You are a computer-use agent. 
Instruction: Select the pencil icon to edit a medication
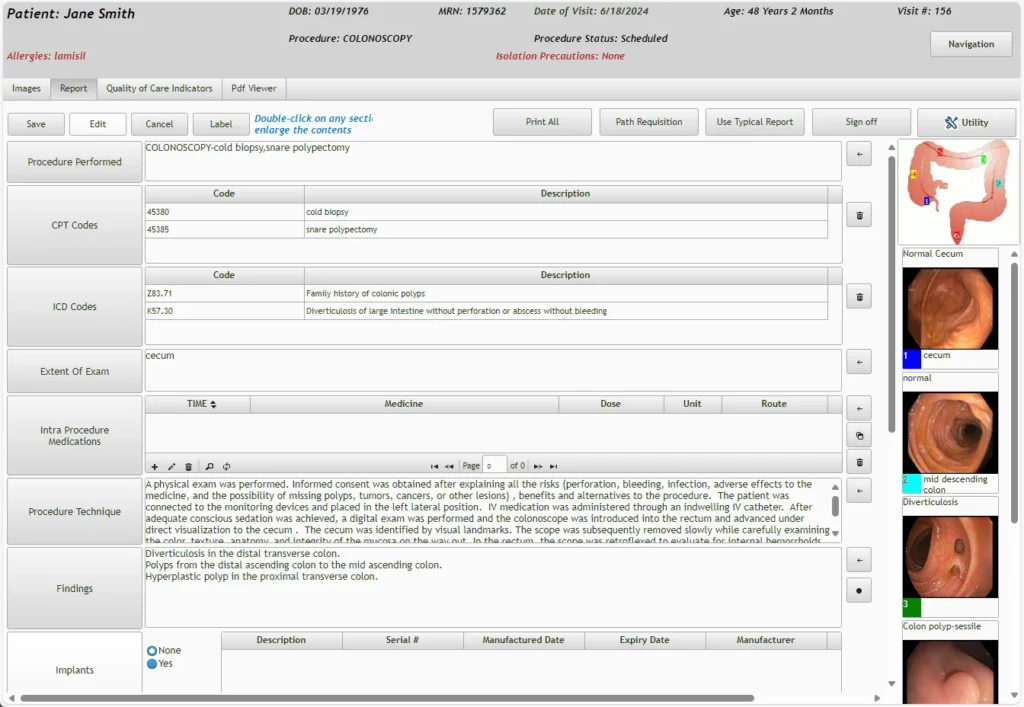click(x=170, y=466)
